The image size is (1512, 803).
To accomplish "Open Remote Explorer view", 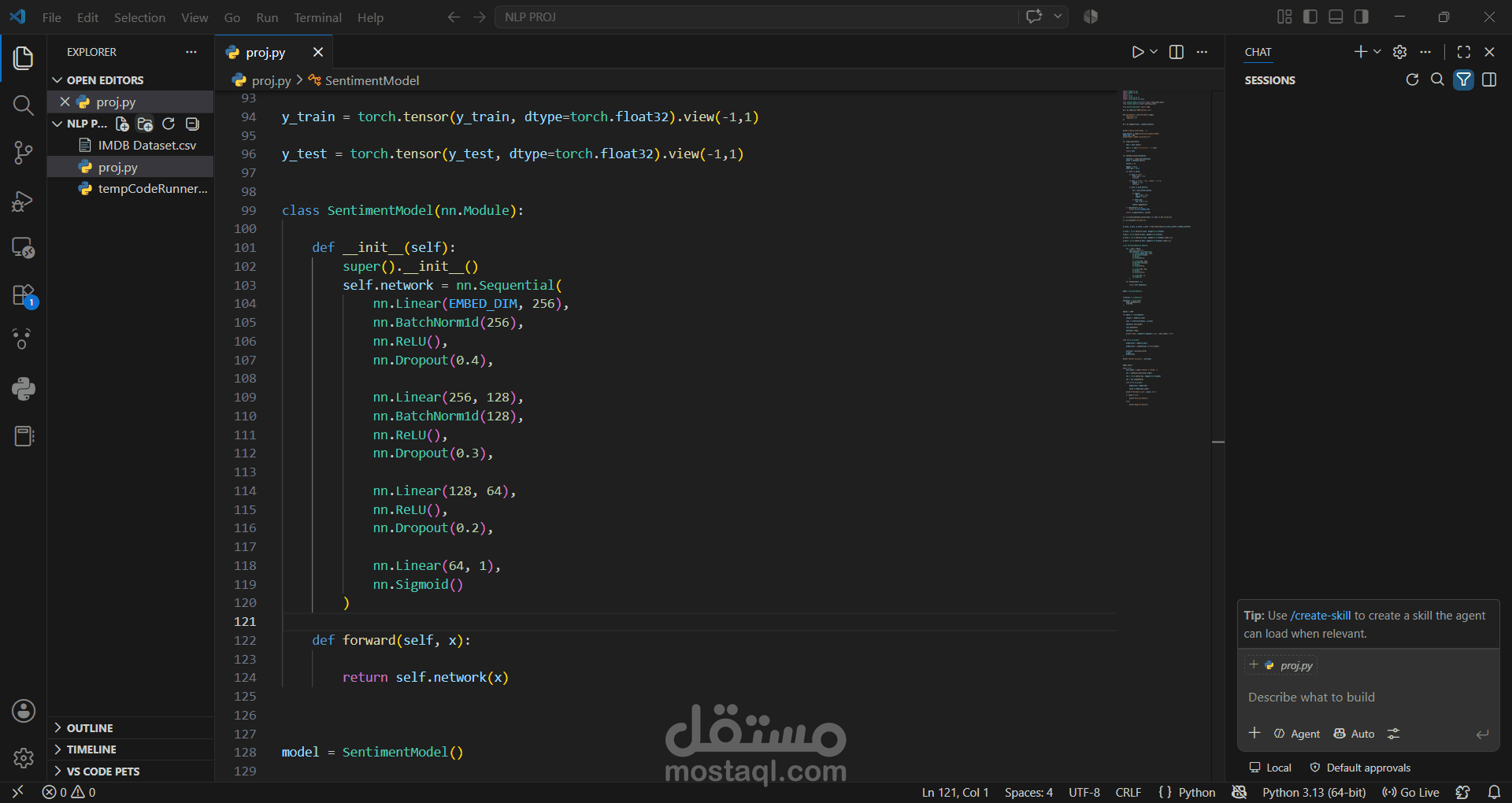I will click(23, 248).
